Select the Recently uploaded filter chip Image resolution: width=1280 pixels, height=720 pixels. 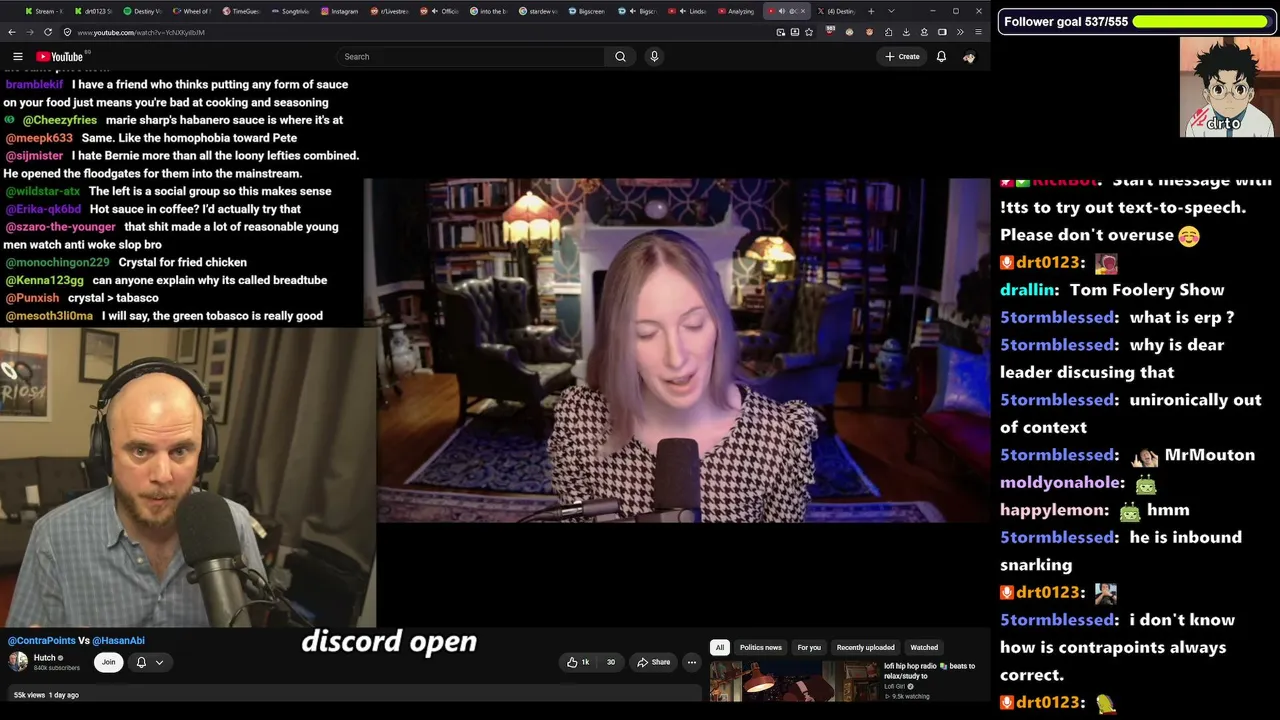865,647
